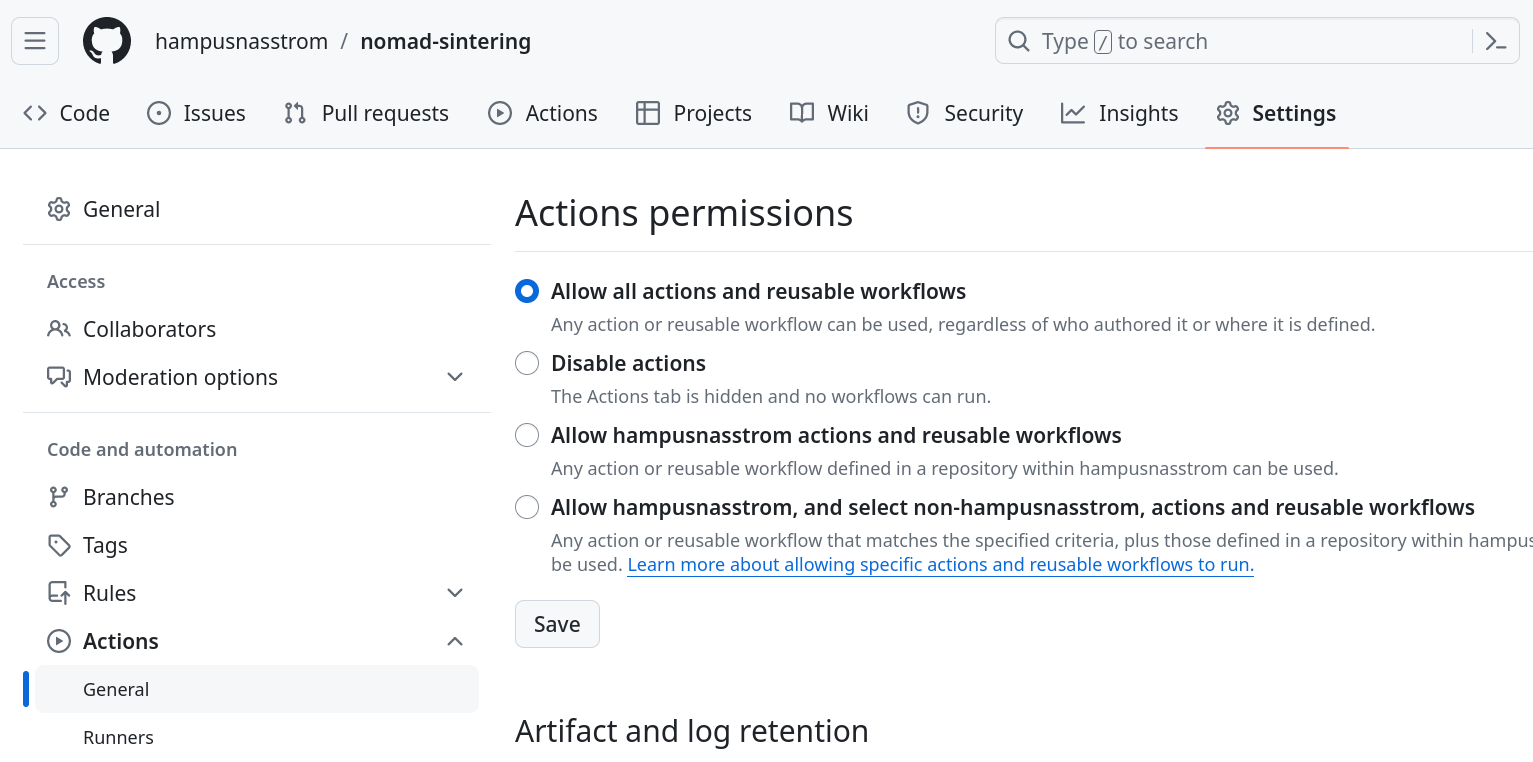Open Branches settings in sidebar
Viewport: 1533px width, 762px height.
click(128, 497)
